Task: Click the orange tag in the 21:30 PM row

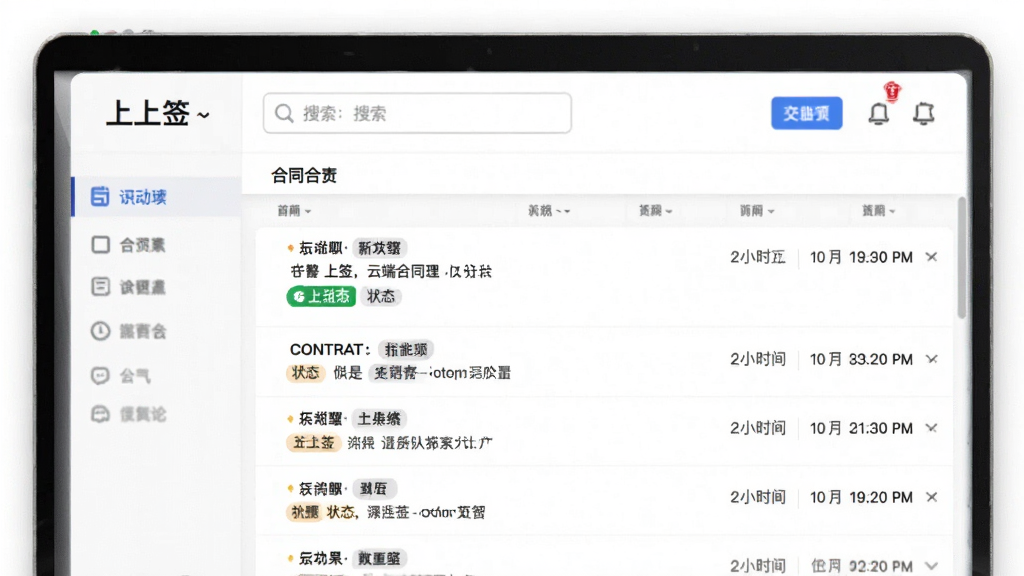Action: tap(313, 443)
